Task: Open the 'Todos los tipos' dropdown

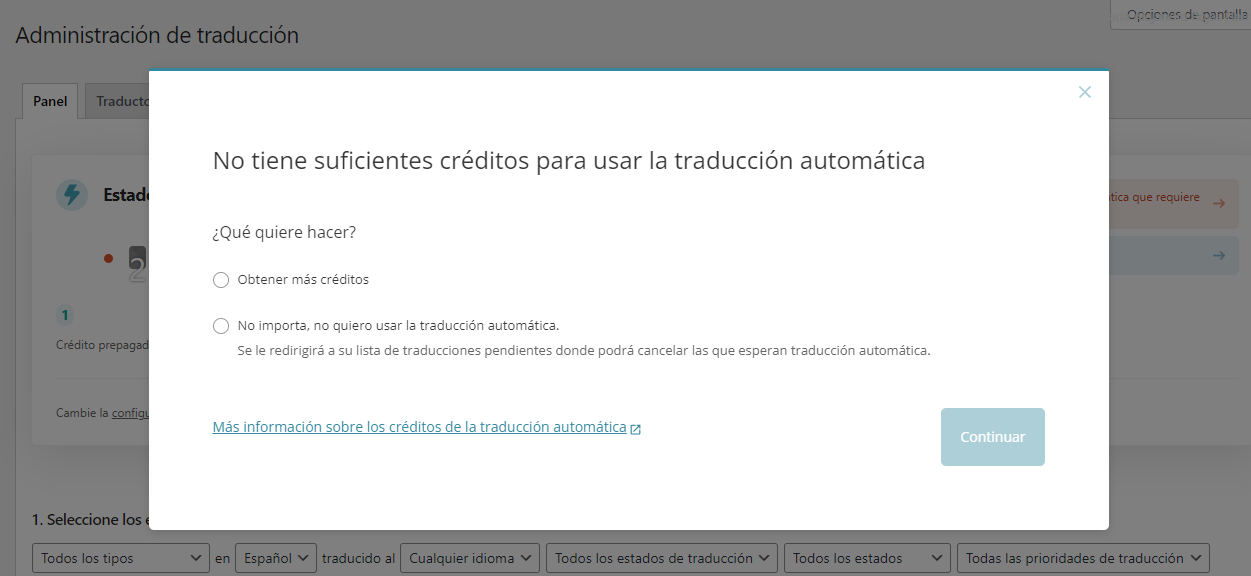Action: coord(121,558)
